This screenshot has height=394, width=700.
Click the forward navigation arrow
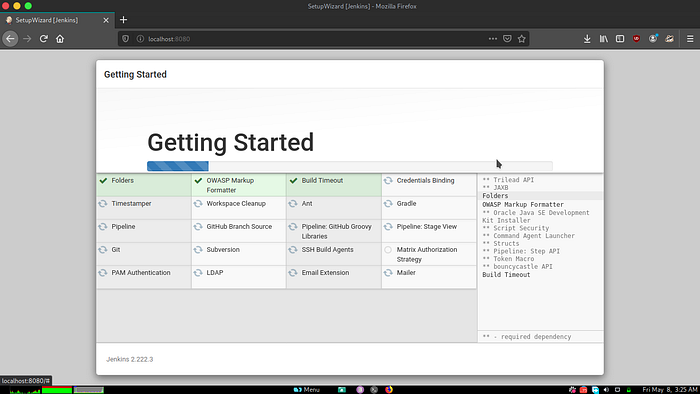[27, 39]
